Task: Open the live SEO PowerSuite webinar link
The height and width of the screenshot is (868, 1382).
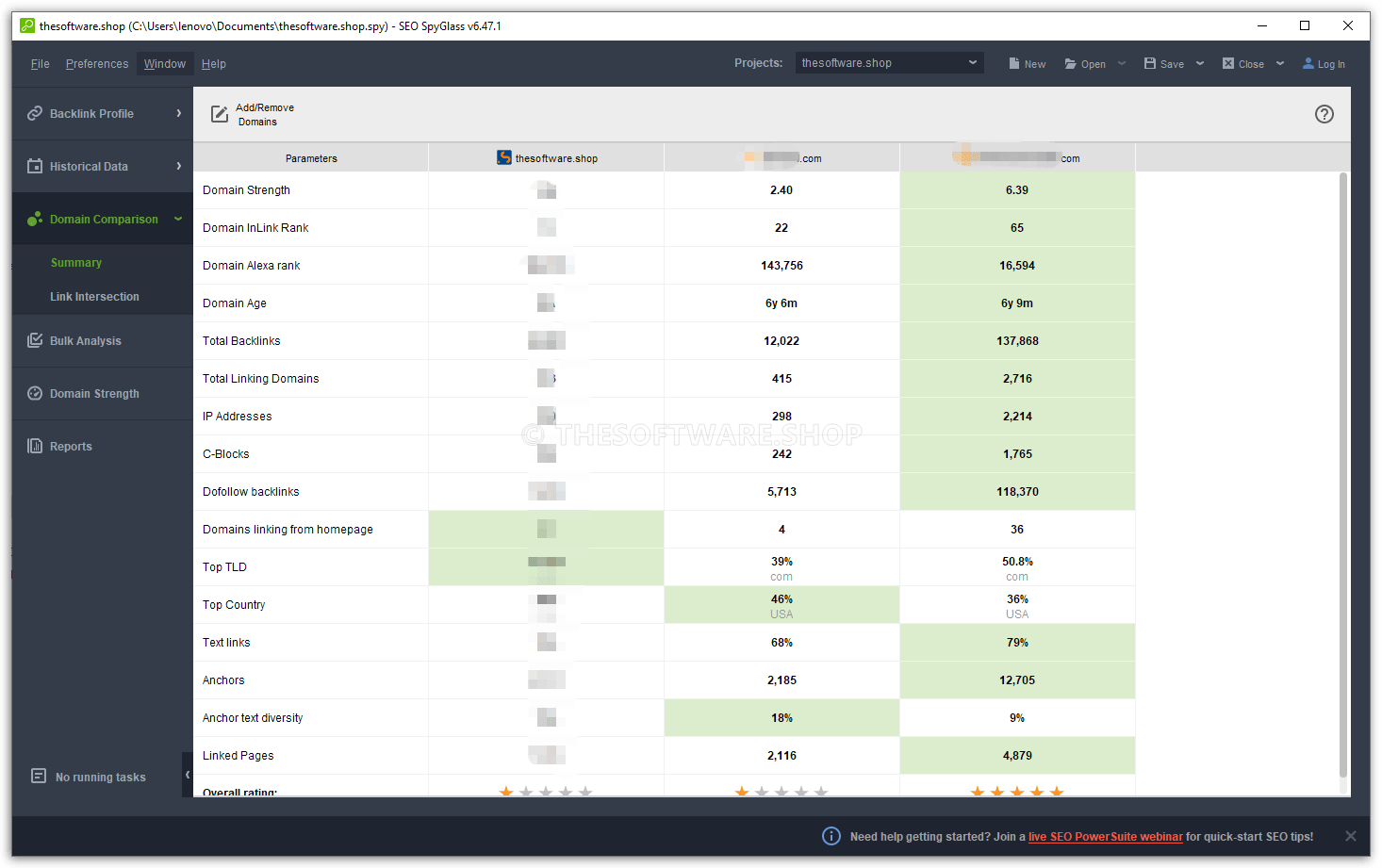Action: 1105,837
